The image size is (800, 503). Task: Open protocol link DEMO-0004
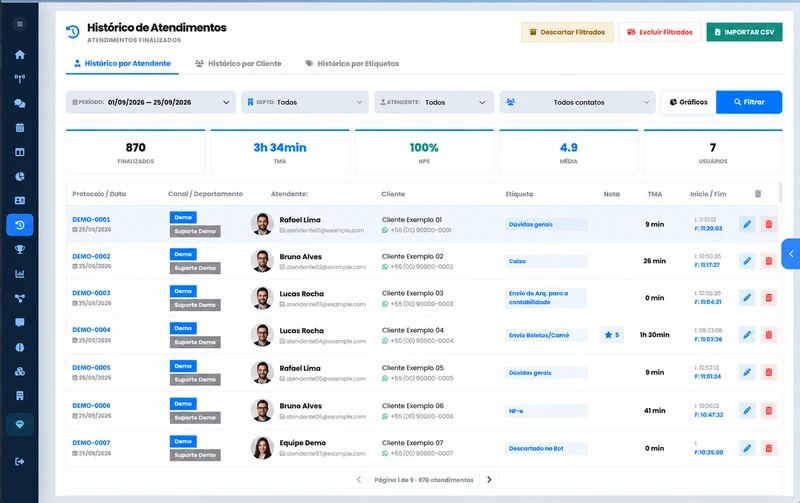coord(91,330)
